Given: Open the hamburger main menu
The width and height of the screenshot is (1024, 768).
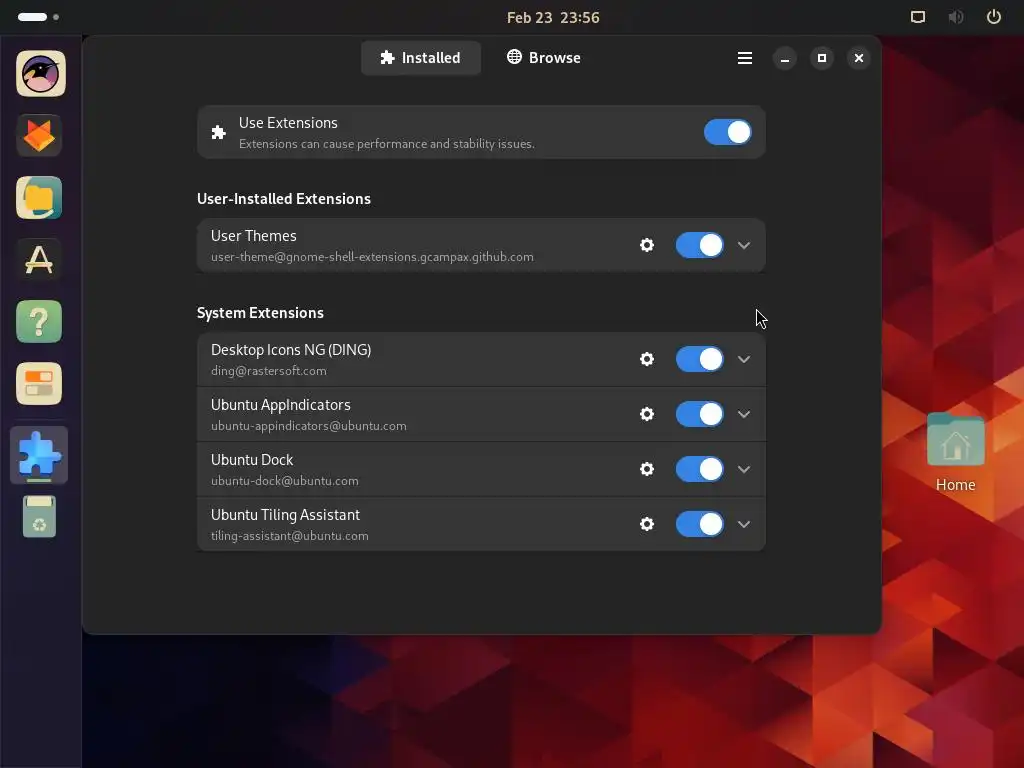Looking at the screenshot, I should [744, 58].
